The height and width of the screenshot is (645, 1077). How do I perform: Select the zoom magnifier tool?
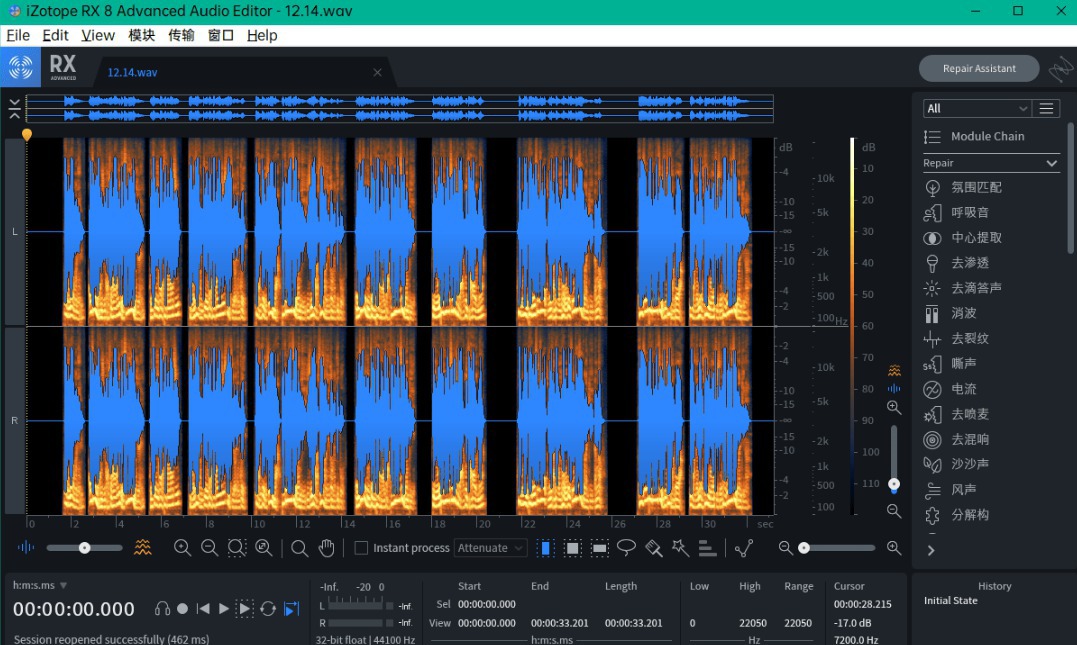(299, 548)
